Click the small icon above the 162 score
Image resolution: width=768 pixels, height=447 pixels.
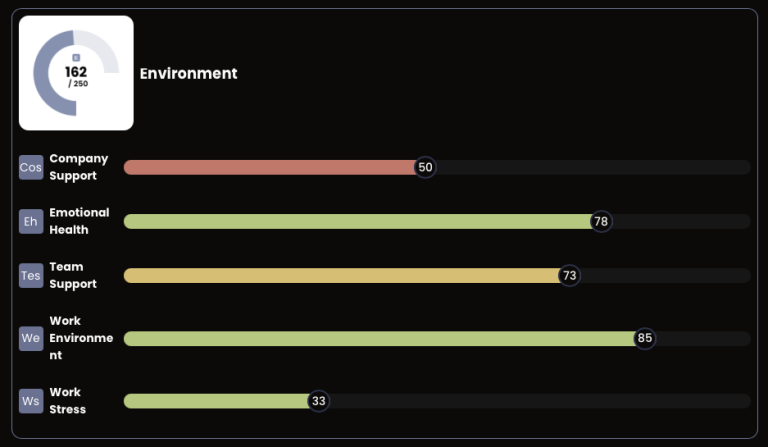(x=76, y=58)
